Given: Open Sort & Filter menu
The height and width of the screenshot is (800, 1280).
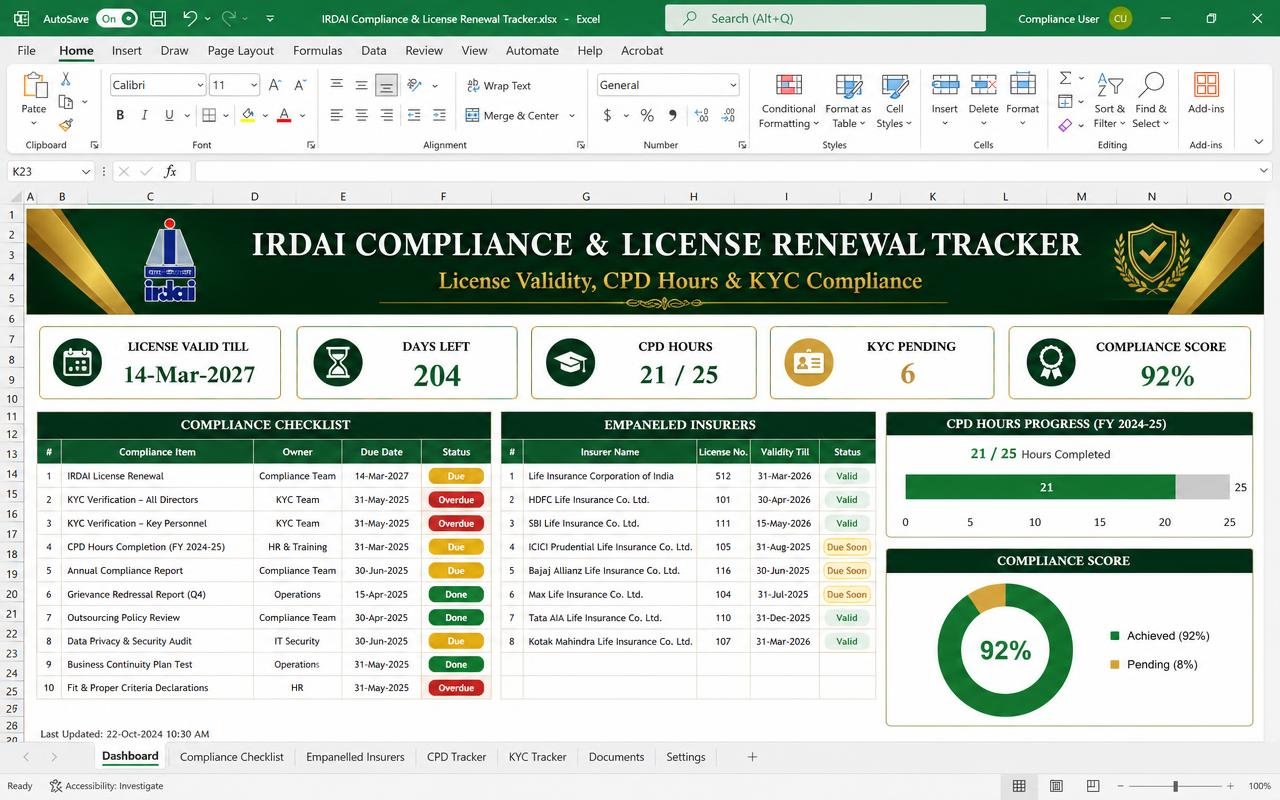Looking at the screenshot, I should click(x=1109, y=100).
